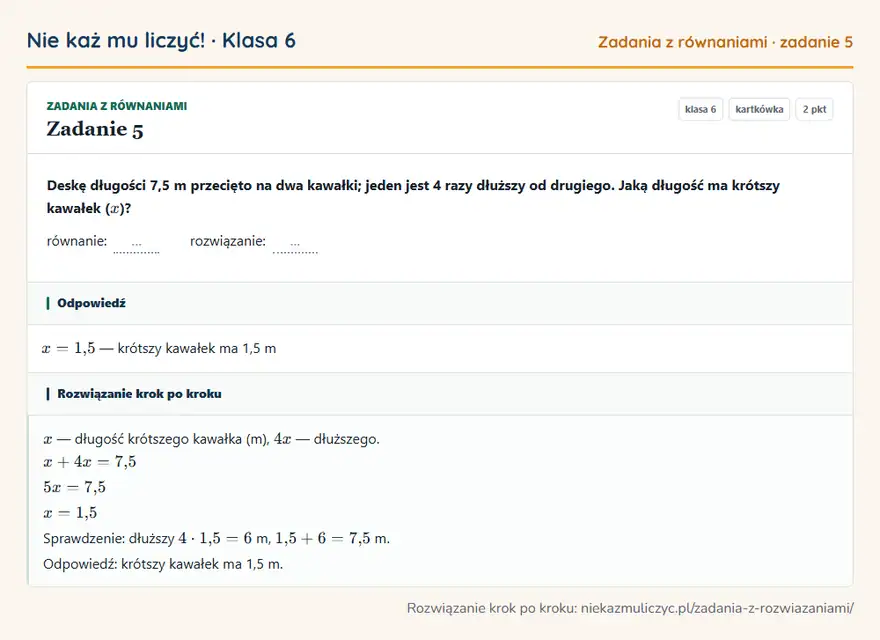This screenshot has width=880, height=640.
Task: Click the '2 pkt' badge
Action: [814, 109]
